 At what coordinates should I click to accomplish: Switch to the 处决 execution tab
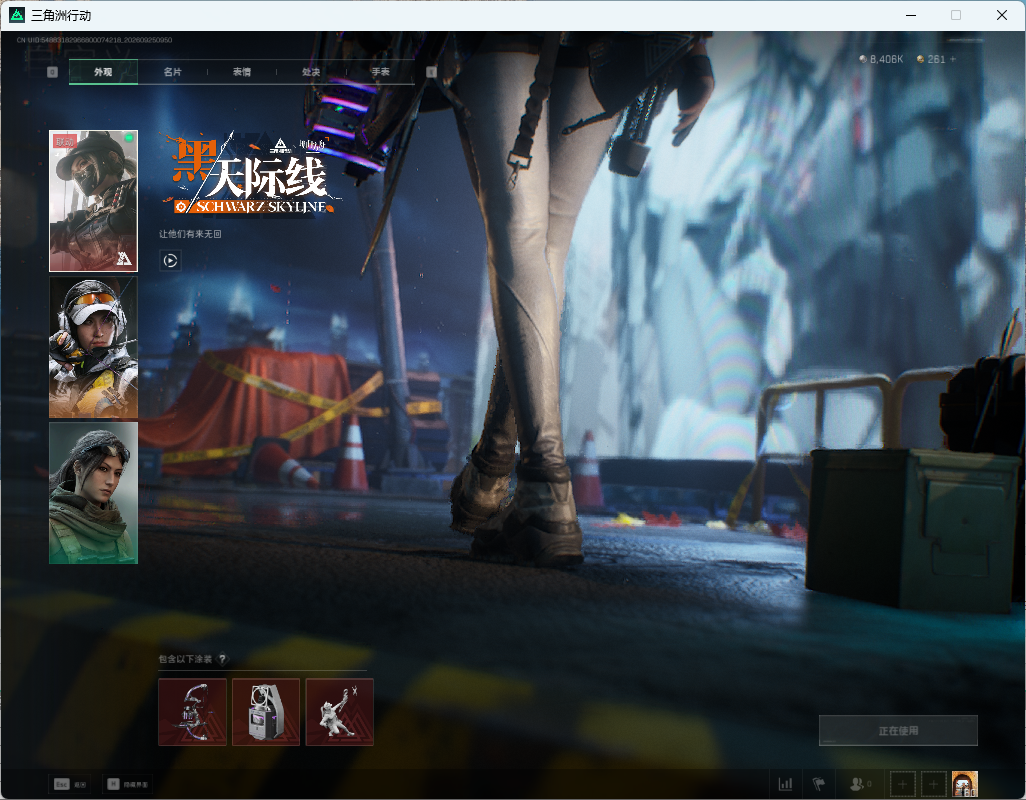pos(311,72)
